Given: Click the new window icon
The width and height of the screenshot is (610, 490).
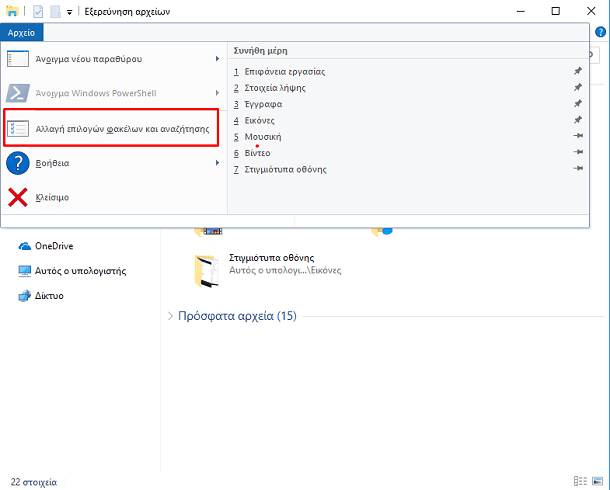Looking at the screenshot, I should tap(18, 59).
